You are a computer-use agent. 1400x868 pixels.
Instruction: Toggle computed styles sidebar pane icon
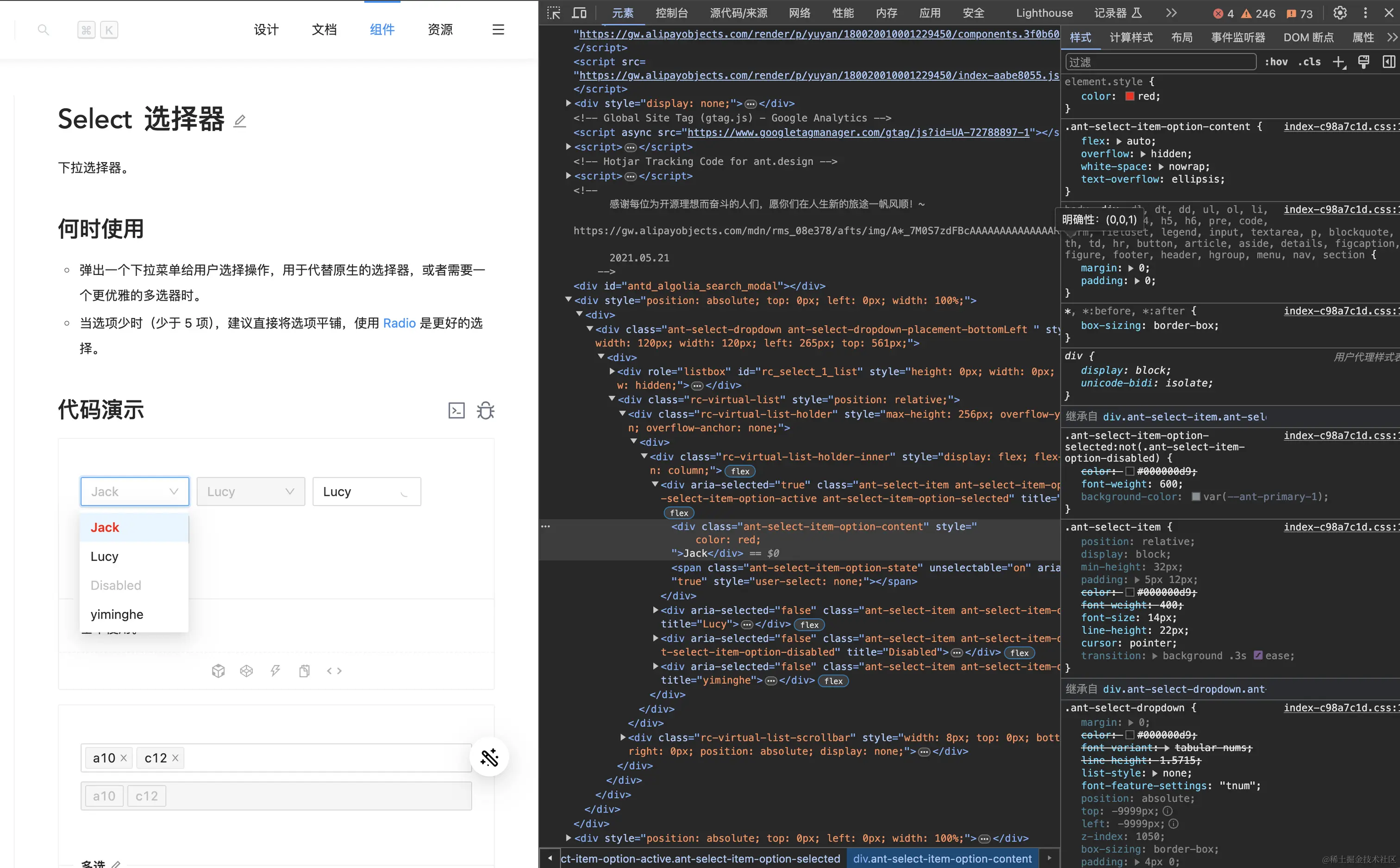pyautogui.click(x=1389, y=62)
